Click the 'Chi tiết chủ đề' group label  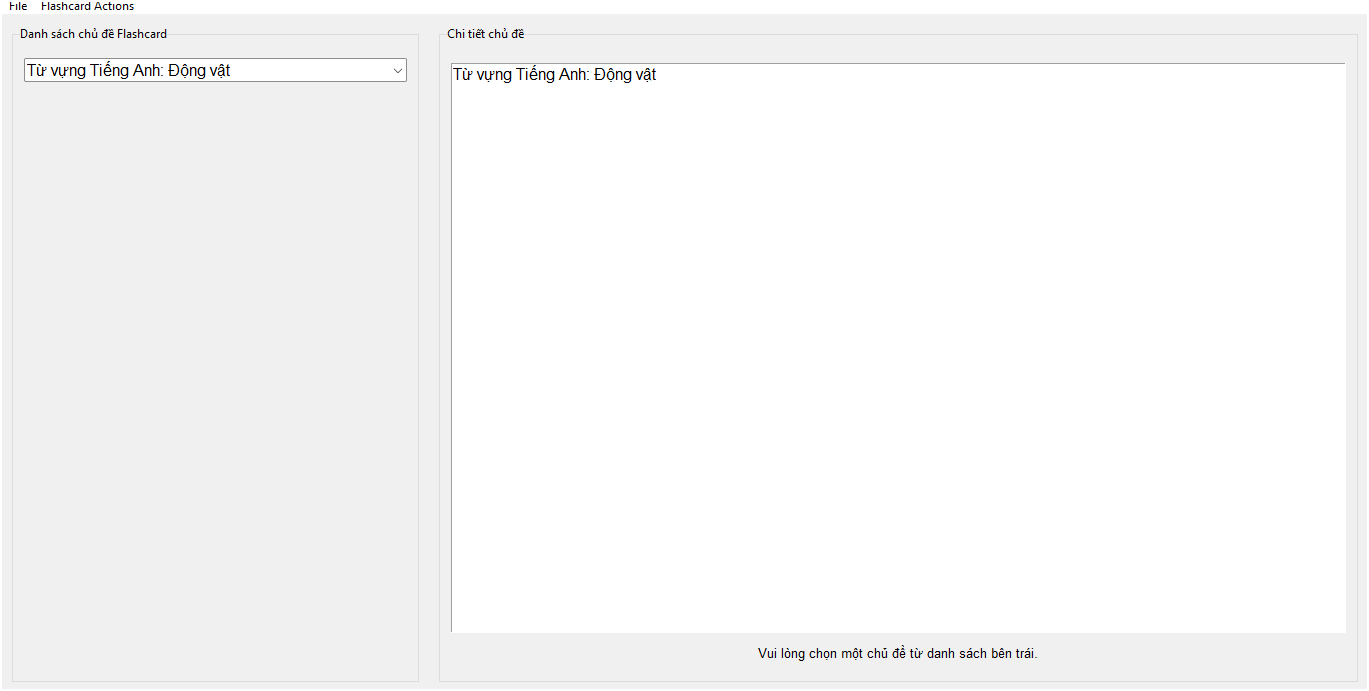pyautogui.click(x=485, y=34)
